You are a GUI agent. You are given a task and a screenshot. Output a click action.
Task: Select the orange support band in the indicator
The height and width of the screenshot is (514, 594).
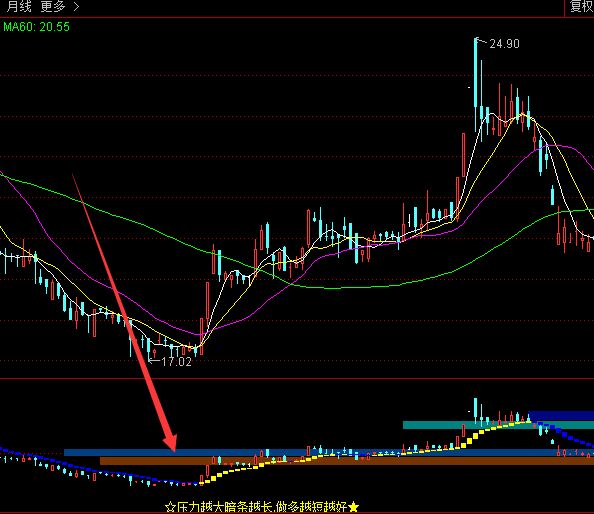point(347,461)
